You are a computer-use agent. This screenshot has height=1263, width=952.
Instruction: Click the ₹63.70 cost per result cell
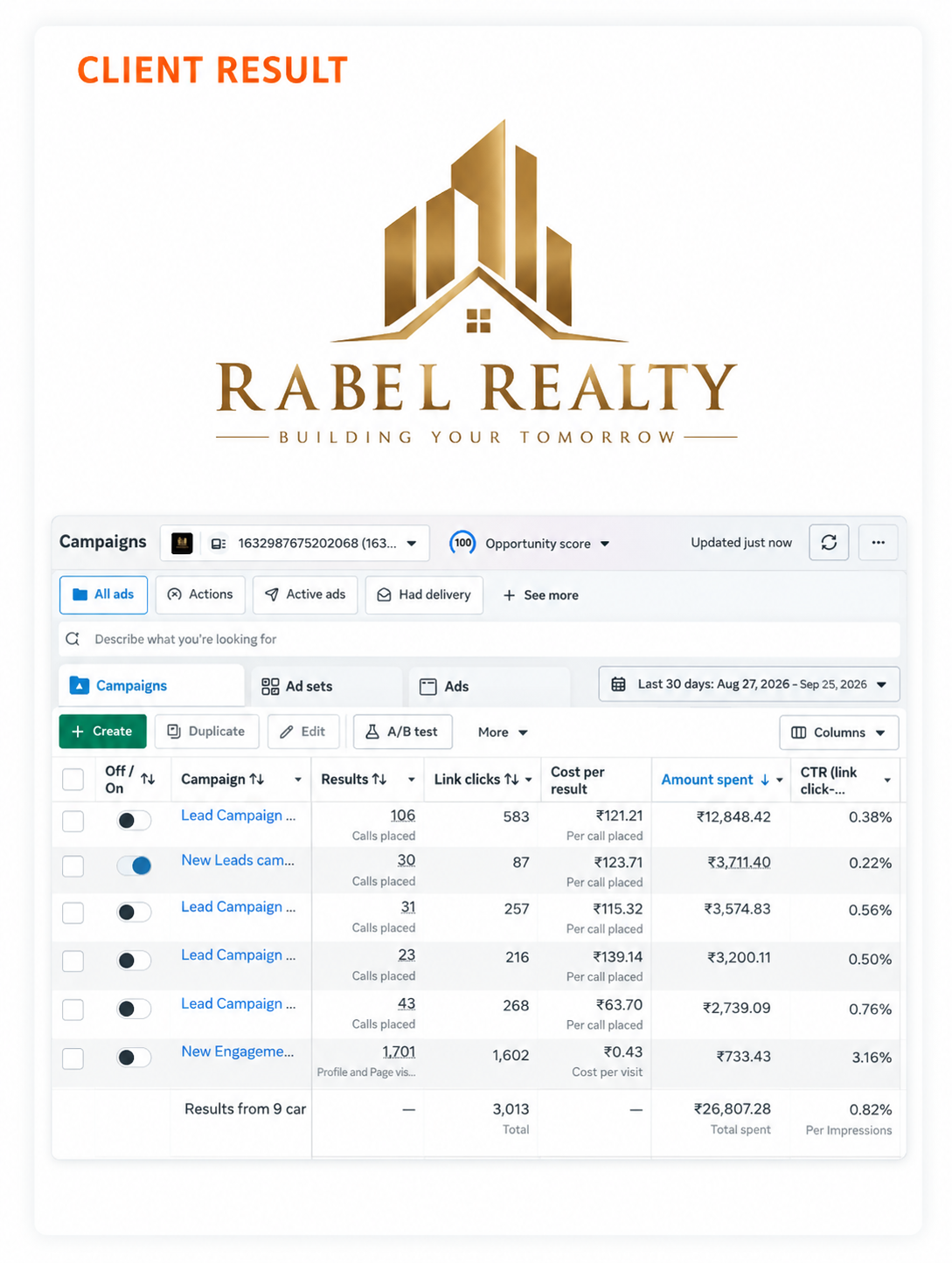click(619, 1005)
